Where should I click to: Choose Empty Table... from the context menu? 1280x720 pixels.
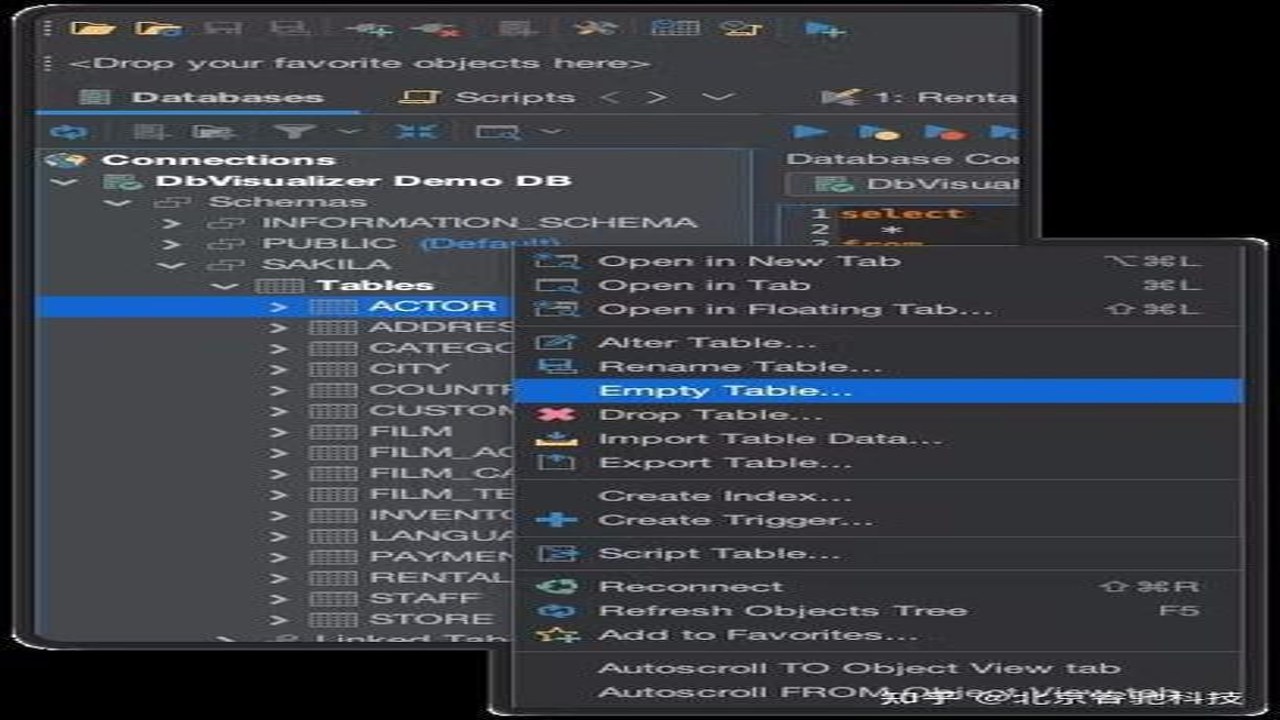click(878, 390)
